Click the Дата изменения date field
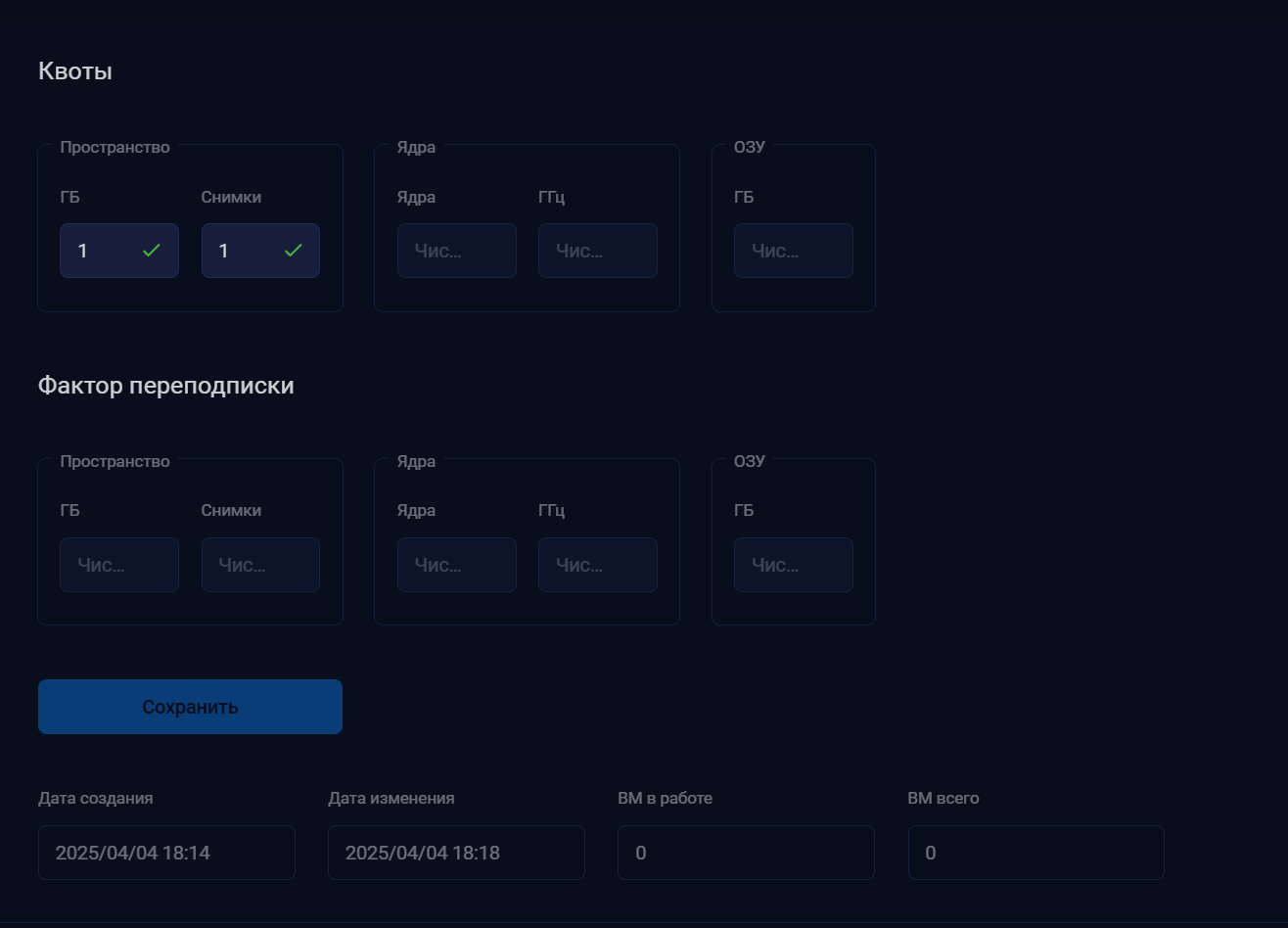 click(x=456, y=853)
